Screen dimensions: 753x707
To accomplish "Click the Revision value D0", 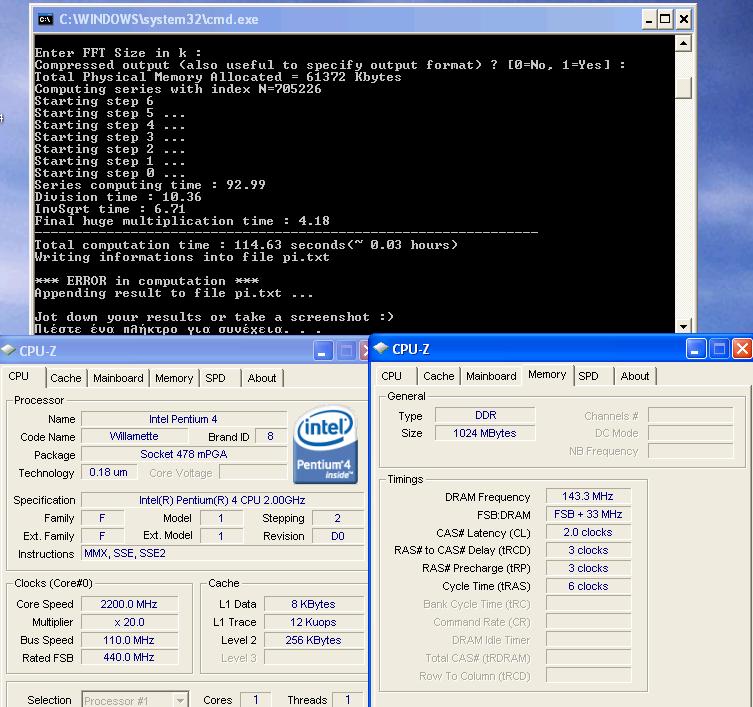I will [x=338, y=536].
